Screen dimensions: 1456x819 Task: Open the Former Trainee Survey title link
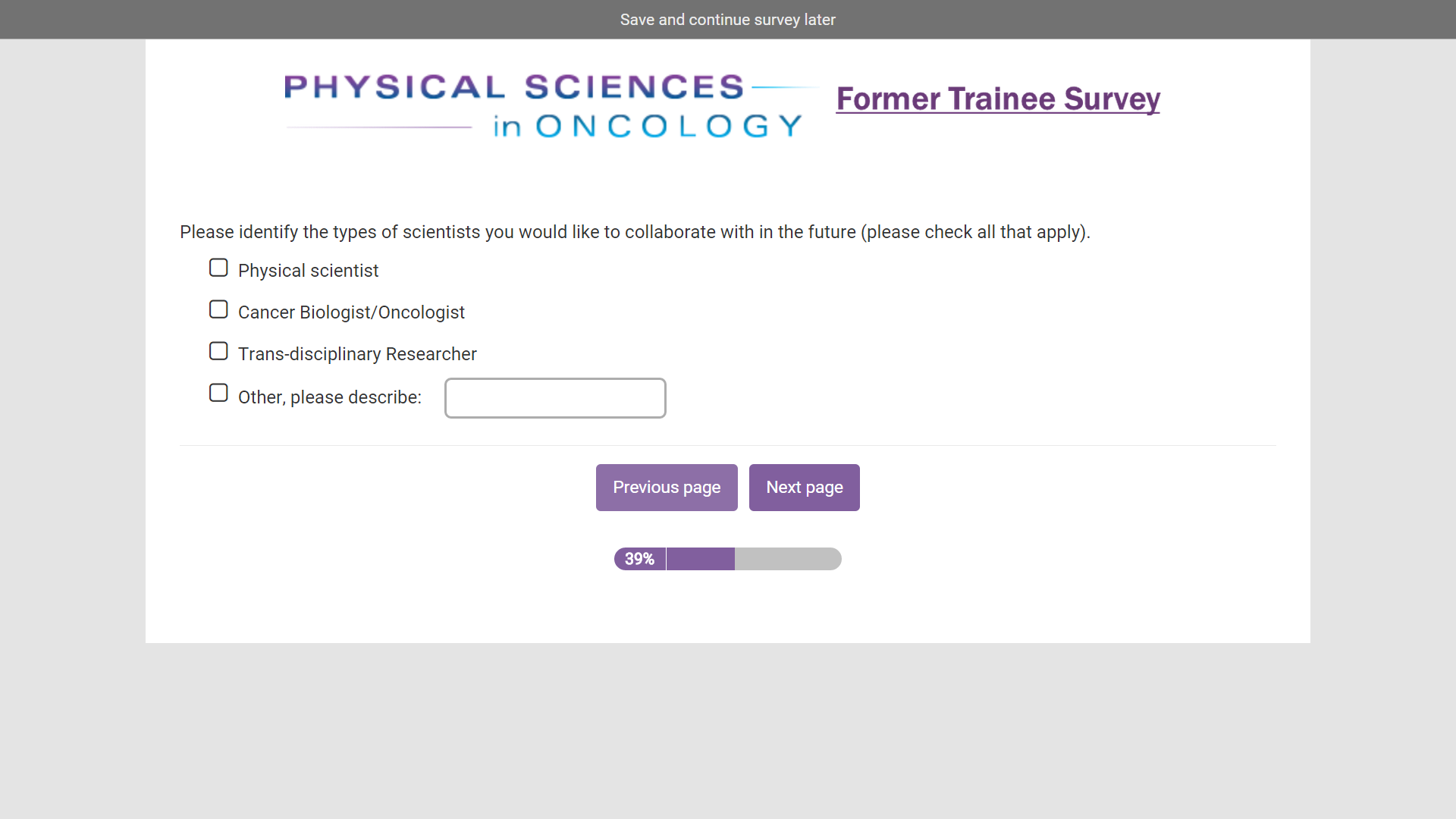click(998, 99)
